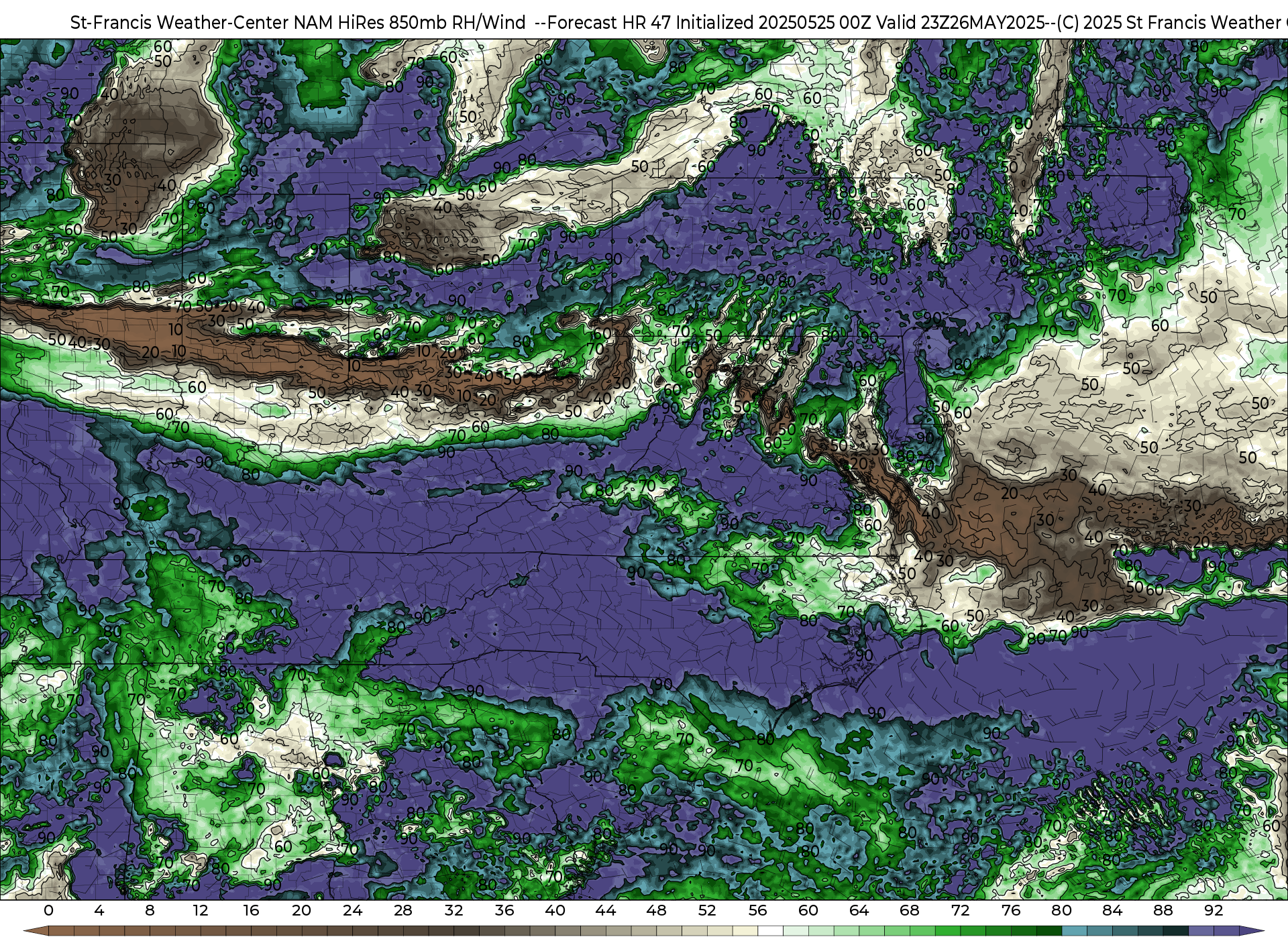Click the colorbar label "80" below the map
The height and width of the screenshot is (939, 1288).
coord(1061,910)
